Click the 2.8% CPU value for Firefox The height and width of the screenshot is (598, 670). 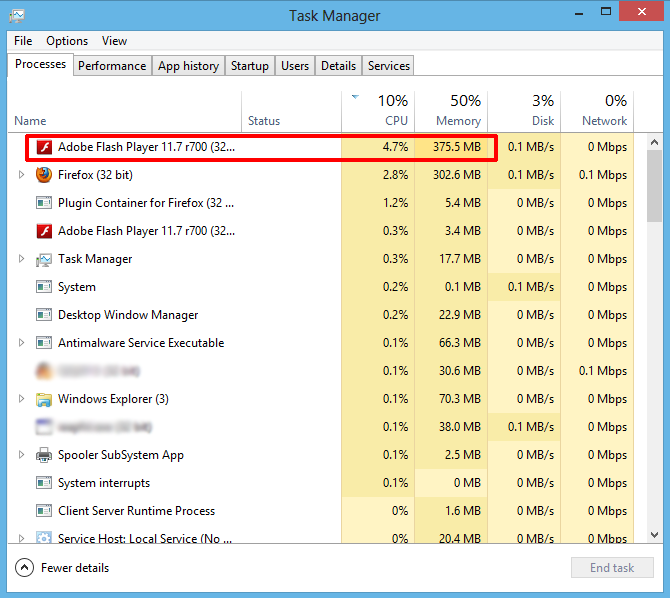[x=395, y=175]
